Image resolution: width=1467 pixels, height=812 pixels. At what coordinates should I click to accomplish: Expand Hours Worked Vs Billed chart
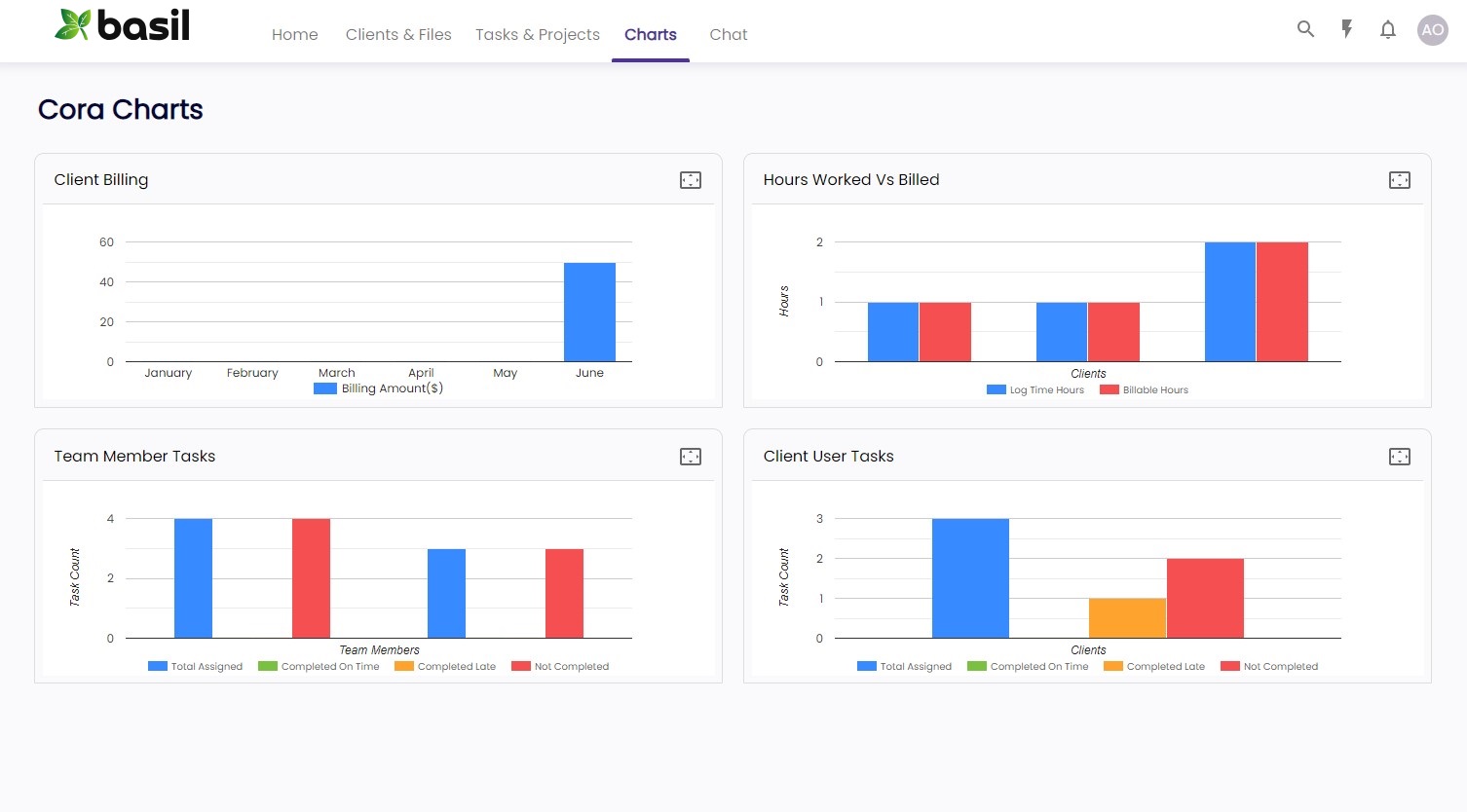(x=1400, y=180)
